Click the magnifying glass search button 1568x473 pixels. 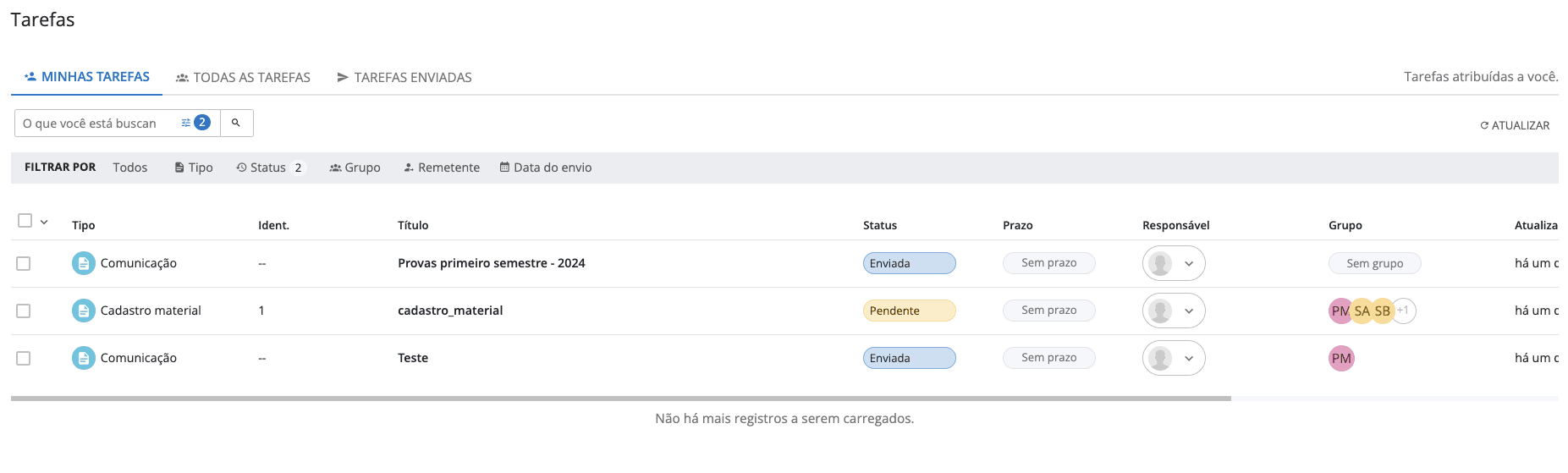(x=236, y=124)
